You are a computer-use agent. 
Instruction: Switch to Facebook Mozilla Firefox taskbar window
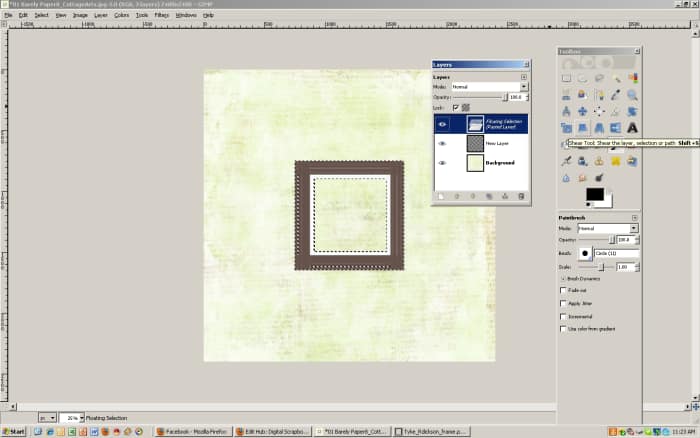[x=193, y=432]
